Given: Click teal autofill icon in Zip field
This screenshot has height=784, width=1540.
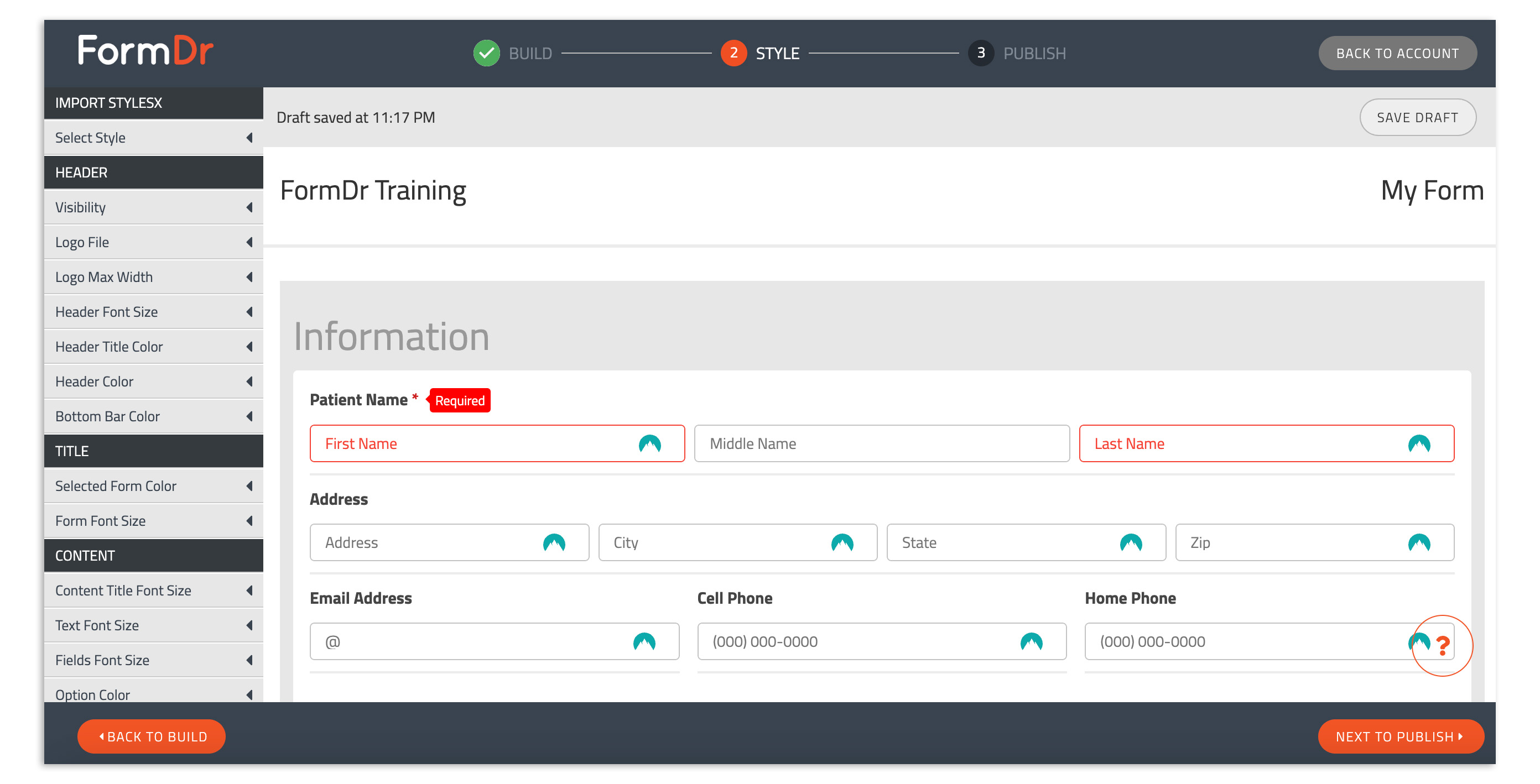Looking at the screenshot, I should (x=1419, y=542).
